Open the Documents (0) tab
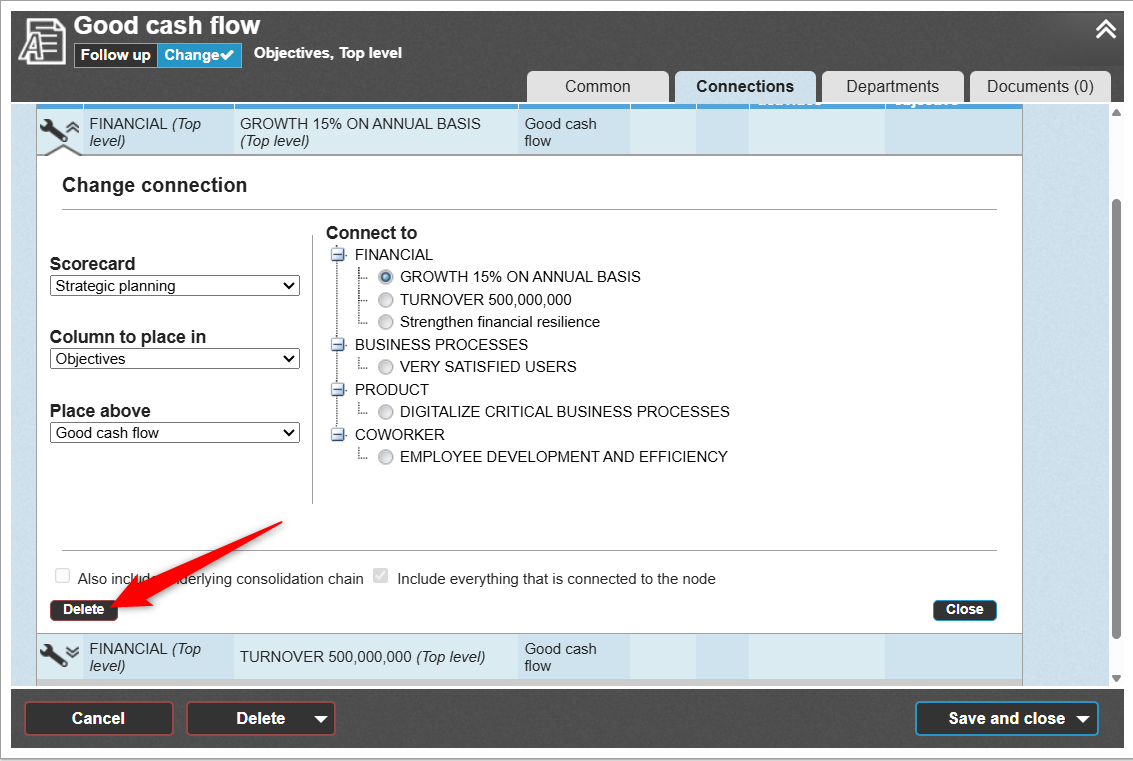This screenshot has height=761, width=1133. (1040, 87)
